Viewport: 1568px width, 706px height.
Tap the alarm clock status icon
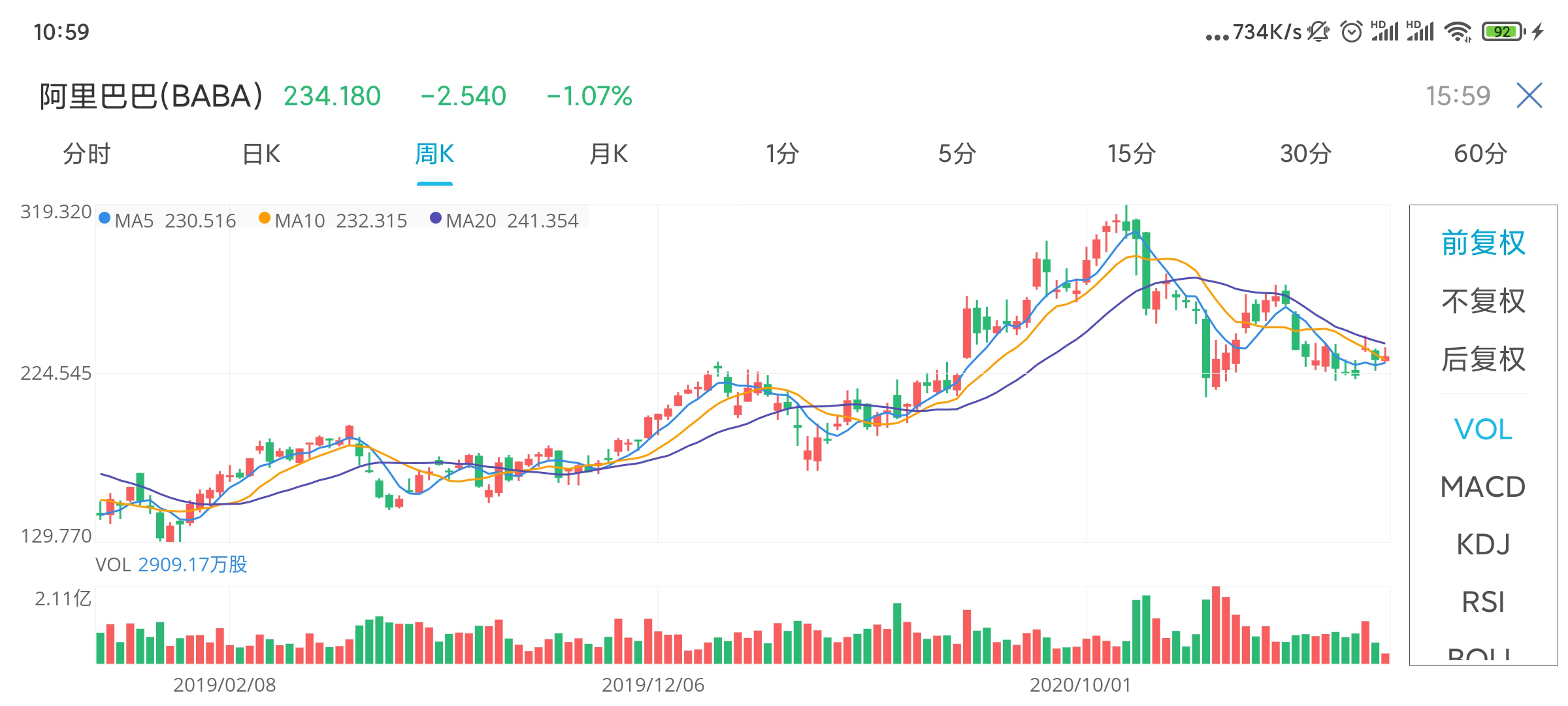click(1351, 31)
